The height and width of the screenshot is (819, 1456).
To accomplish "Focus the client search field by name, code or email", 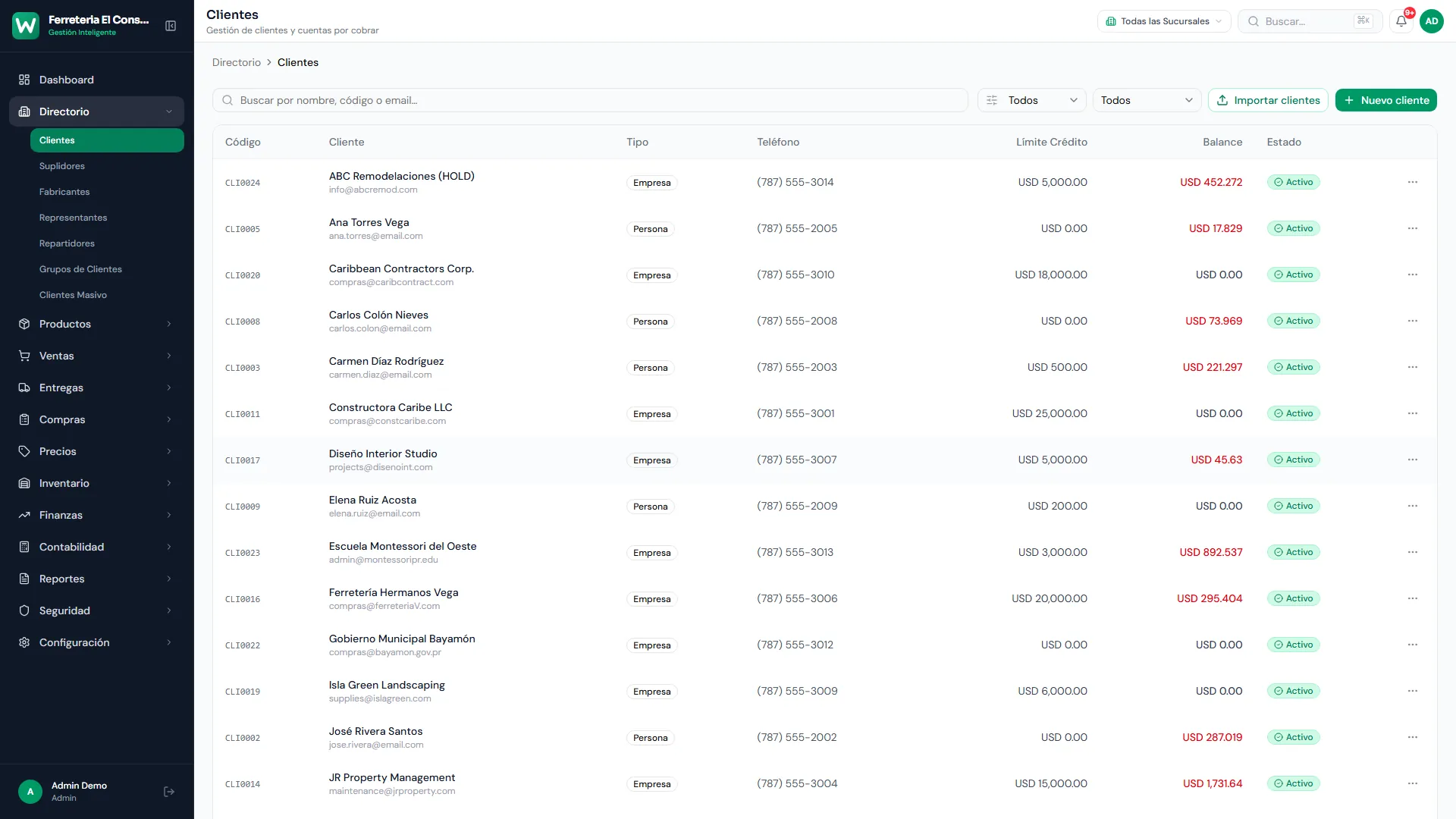I will click(590, 100).
